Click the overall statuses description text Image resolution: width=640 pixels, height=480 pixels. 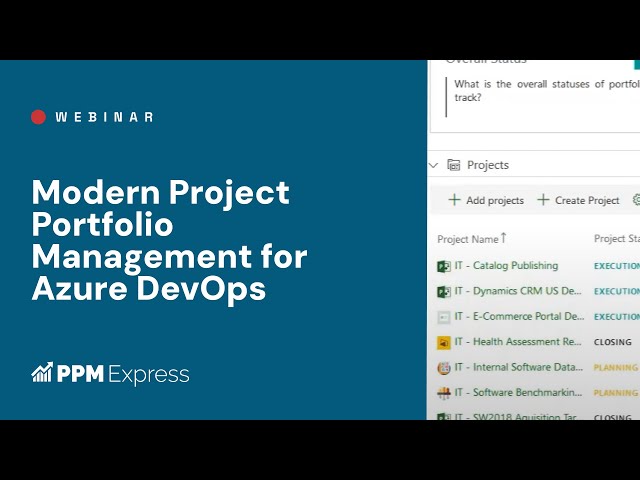547,91
